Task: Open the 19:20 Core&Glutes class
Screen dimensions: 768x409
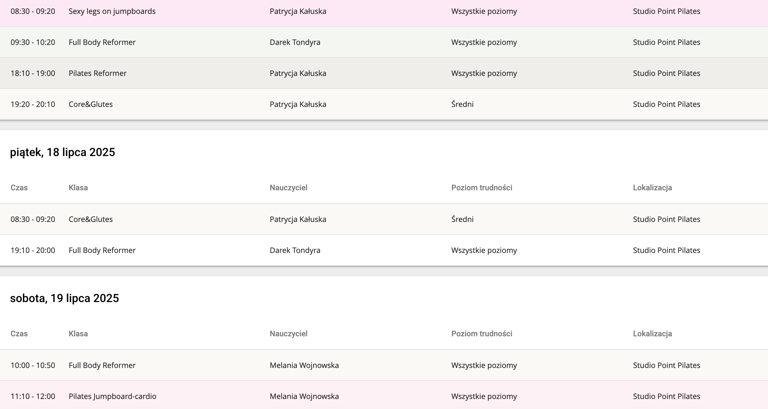Action: [x=90, y=105]
